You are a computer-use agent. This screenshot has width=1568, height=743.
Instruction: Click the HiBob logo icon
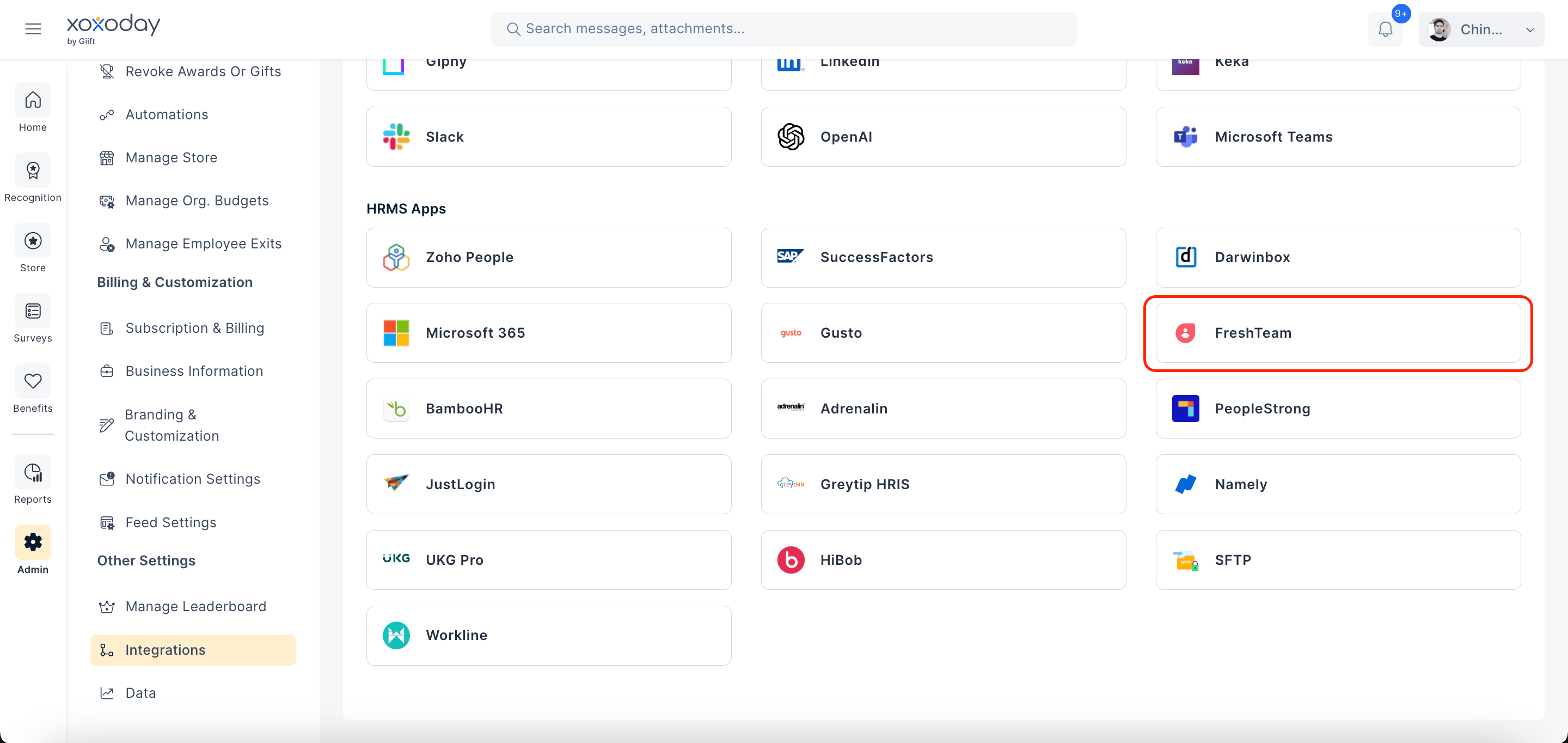(x=791, y=559)
